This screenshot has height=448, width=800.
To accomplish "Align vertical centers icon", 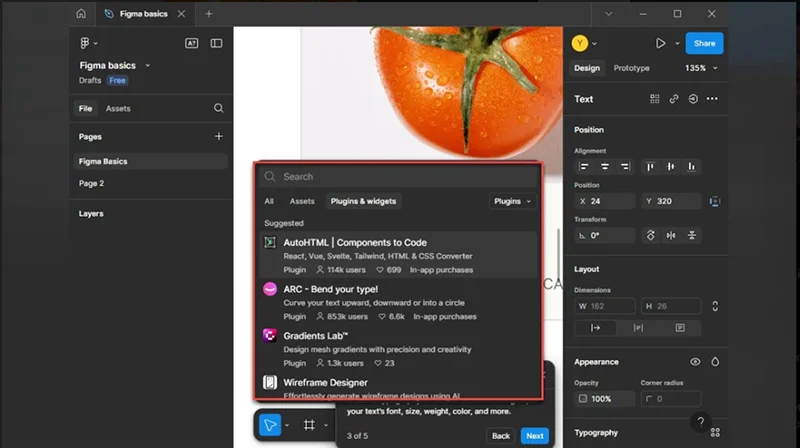I will click(670, 166).
